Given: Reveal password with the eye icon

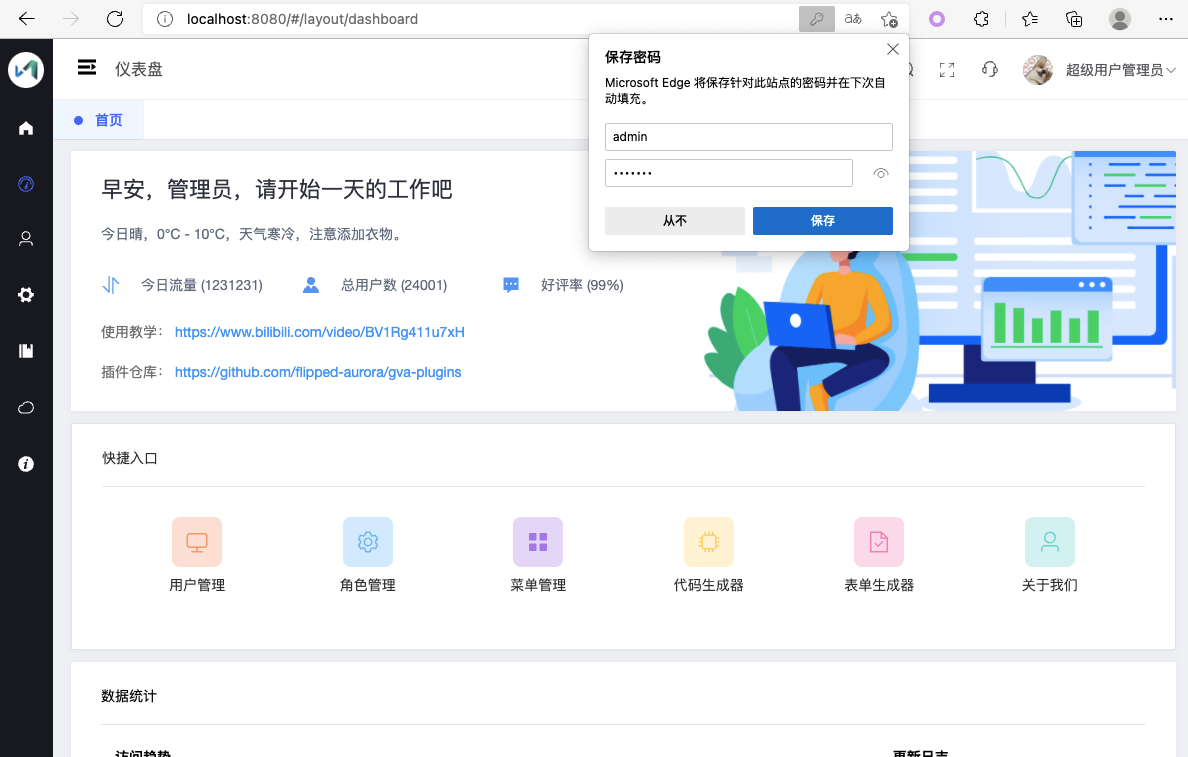Looking at the screenshot, I should (880, 174).
